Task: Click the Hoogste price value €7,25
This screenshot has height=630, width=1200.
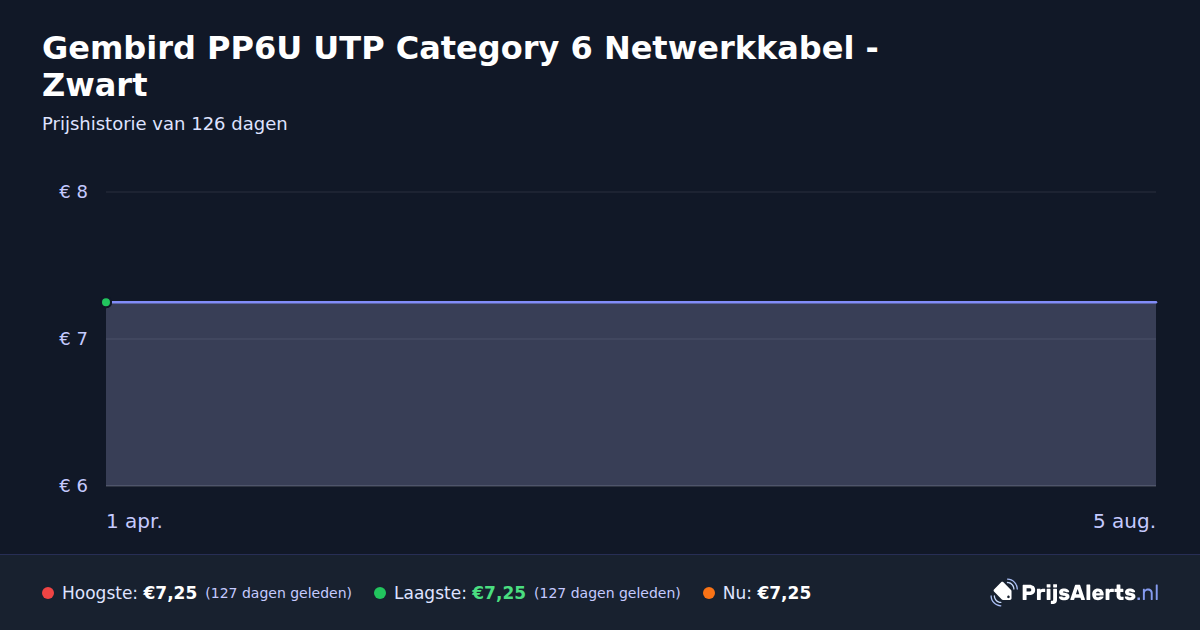Action: point(170,593)
